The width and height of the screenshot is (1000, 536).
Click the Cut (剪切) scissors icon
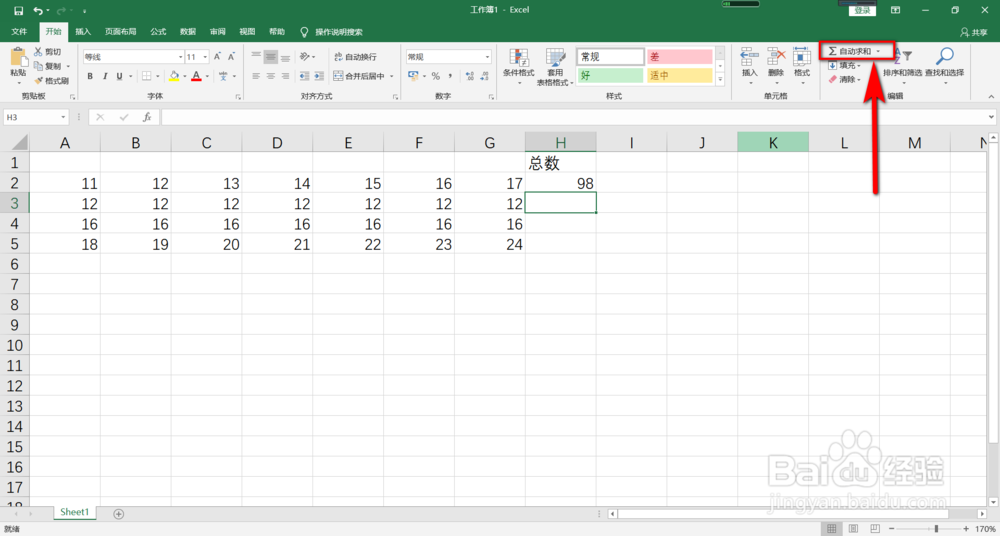[x=38, y=51]
